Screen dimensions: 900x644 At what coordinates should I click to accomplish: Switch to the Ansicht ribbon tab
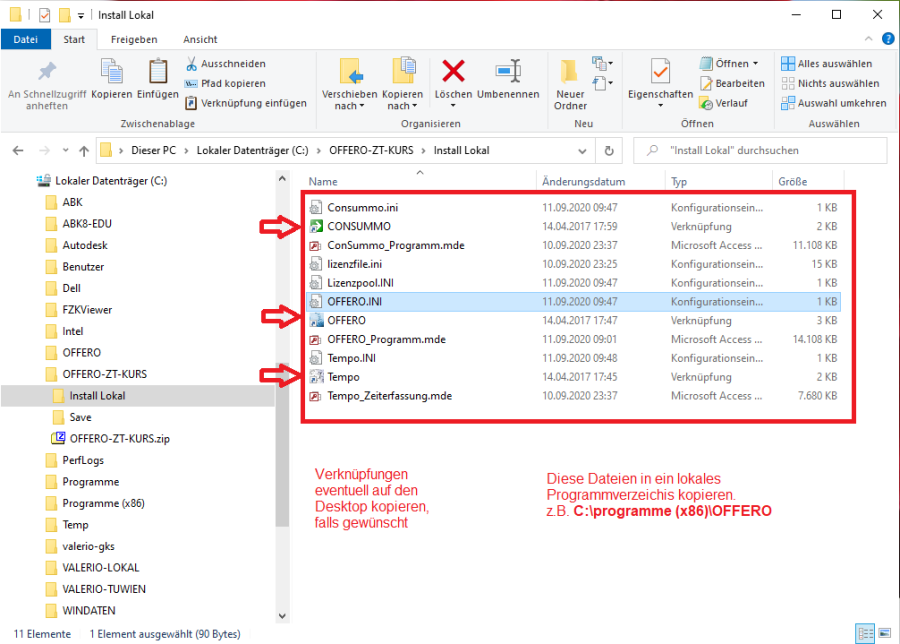(200, 40)
